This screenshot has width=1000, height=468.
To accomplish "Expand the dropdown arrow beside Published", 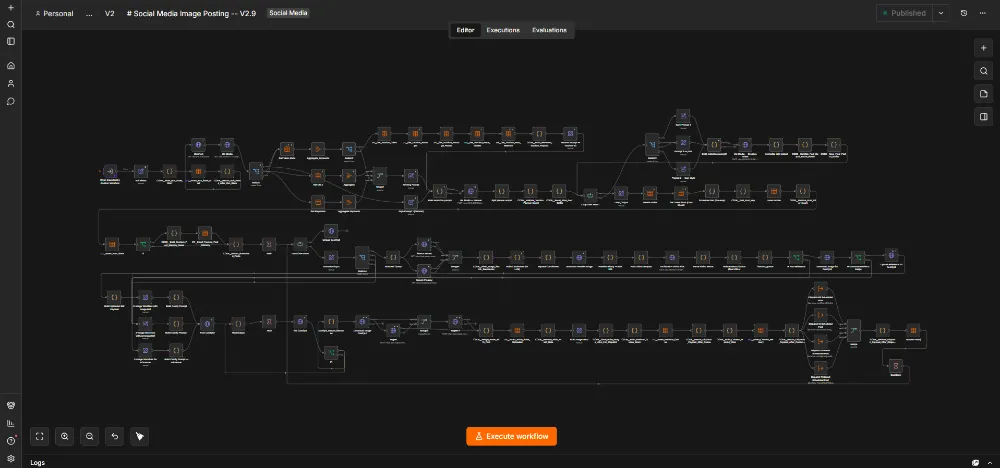I will tap(941, 13).
